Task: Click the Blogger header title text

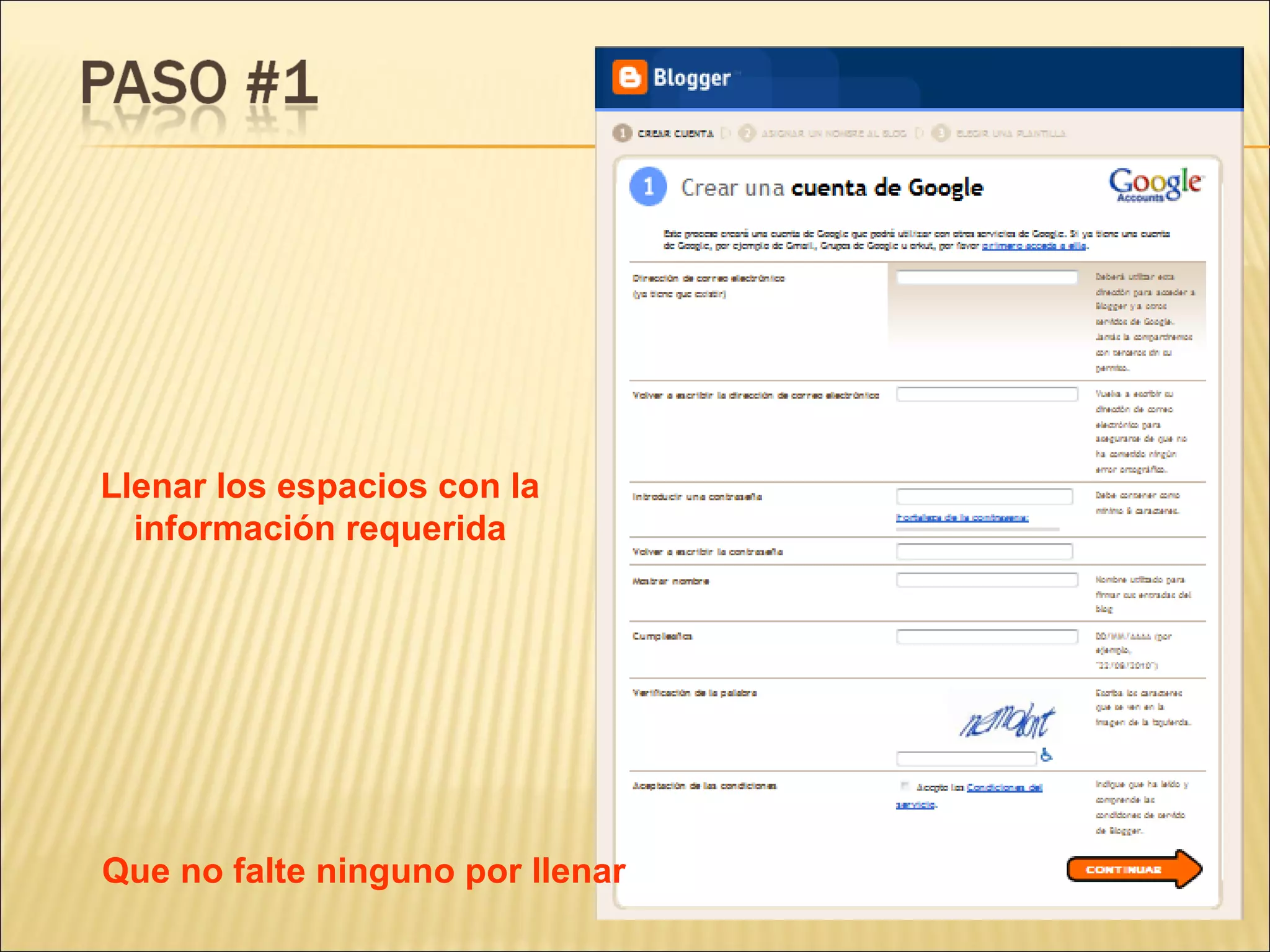Action: click(691, 78)
